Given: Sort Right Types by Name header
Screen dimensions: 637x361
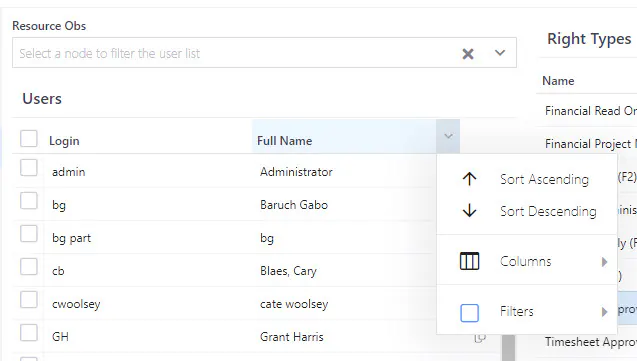Looking at the screenshot, I should [558, 81].
